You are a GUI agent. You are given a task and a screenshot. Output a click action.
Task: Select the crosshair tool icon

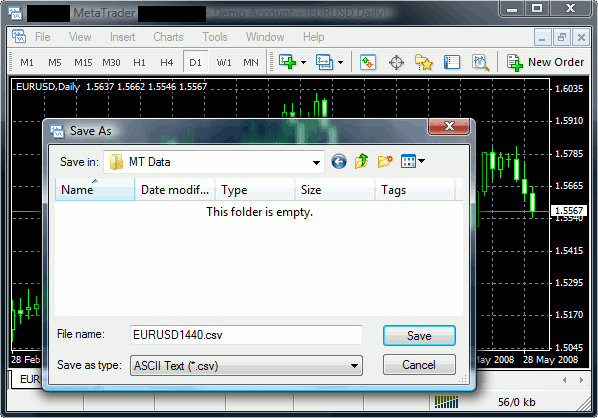tap(396, 62)
